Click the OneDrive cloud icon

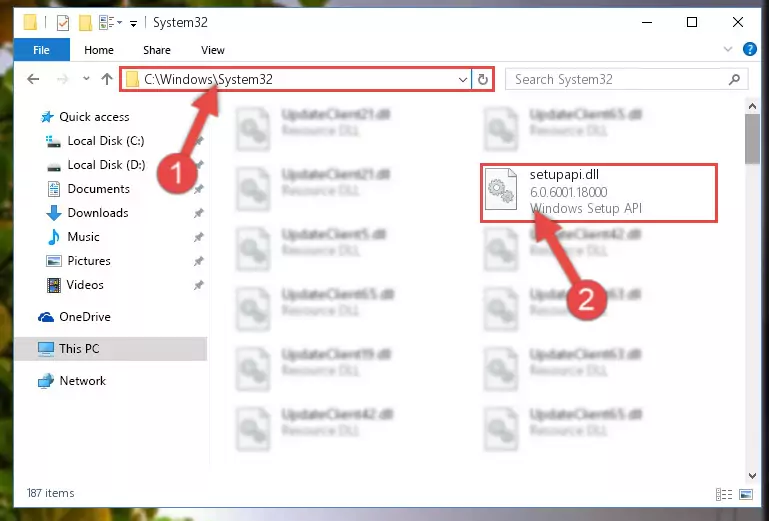tap(46, 317)
